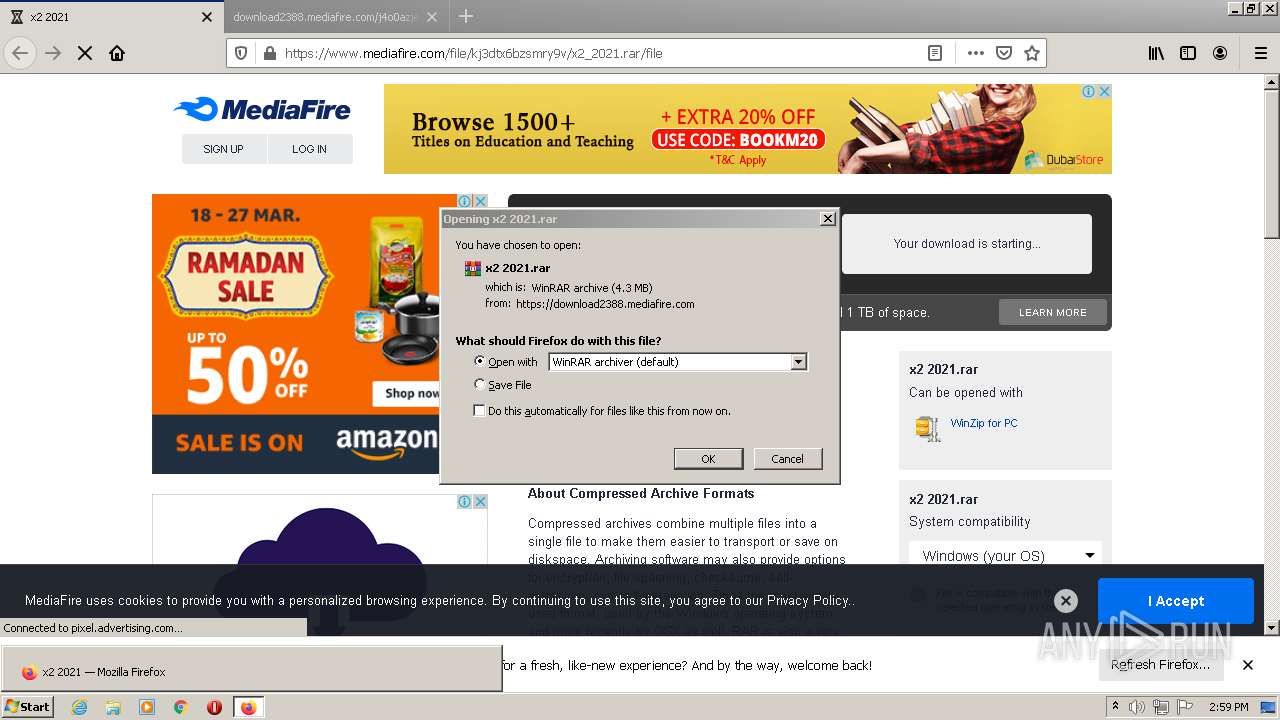Screen dimensions: 1280x720
Task: Open AdChoices info icon on DubaiStore banner
Action: [x=1088, y=91]
